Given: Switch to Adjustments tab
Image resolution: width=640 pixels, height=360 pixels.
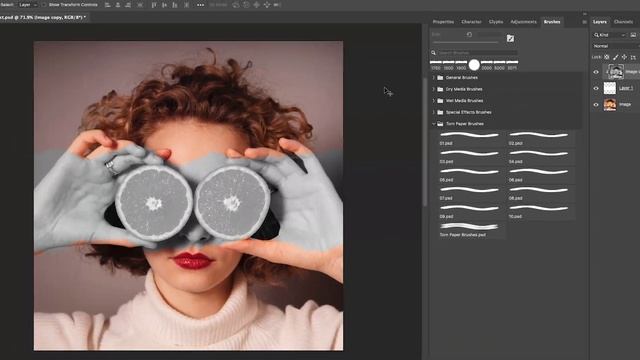Looking at the screenshot, I should point(523,22).
